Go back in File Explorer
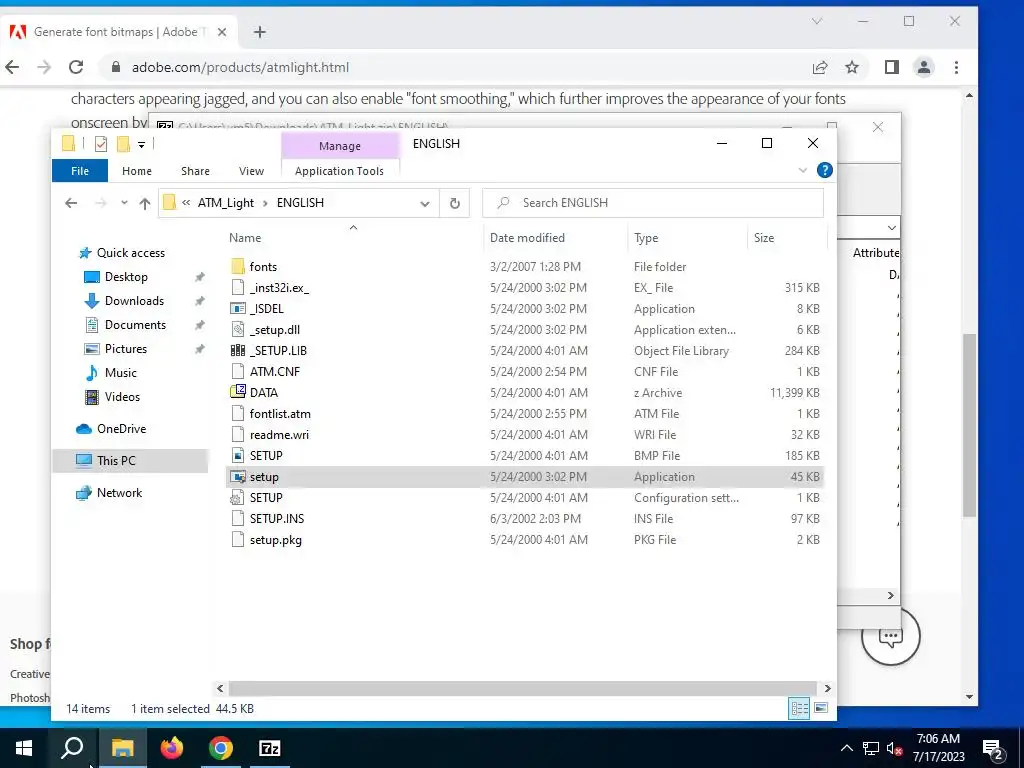 pos(71,203)
